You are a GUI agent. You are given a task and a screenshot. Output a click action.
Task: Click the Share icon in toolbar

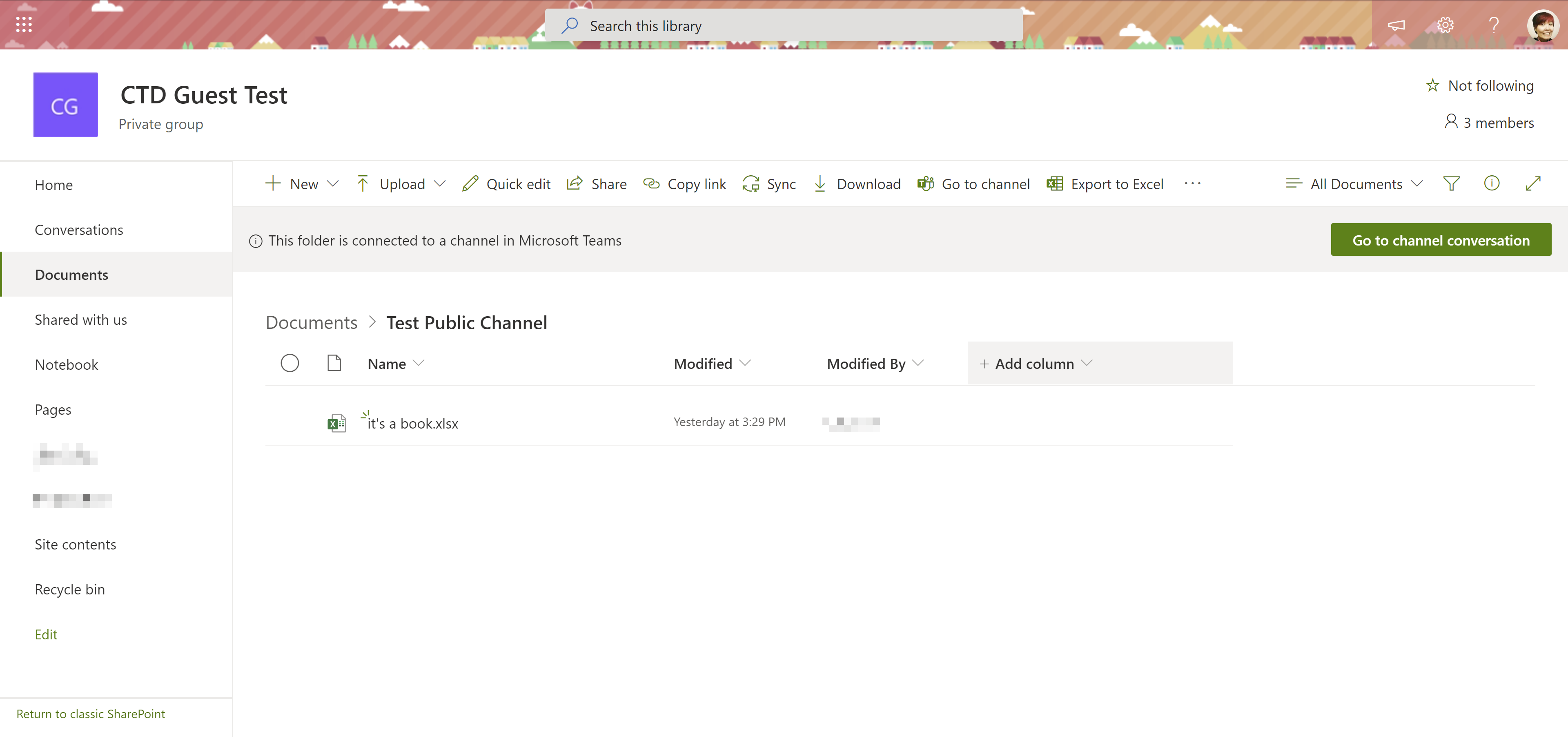574,183
